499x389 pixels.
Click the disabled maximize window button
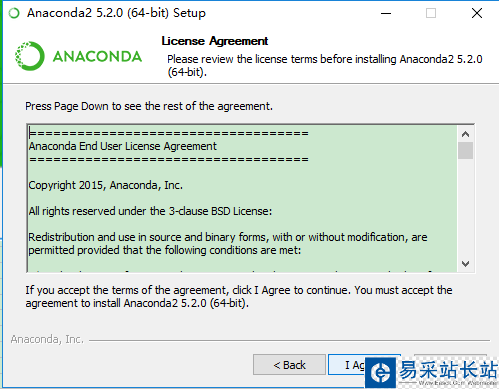[431, 13]
